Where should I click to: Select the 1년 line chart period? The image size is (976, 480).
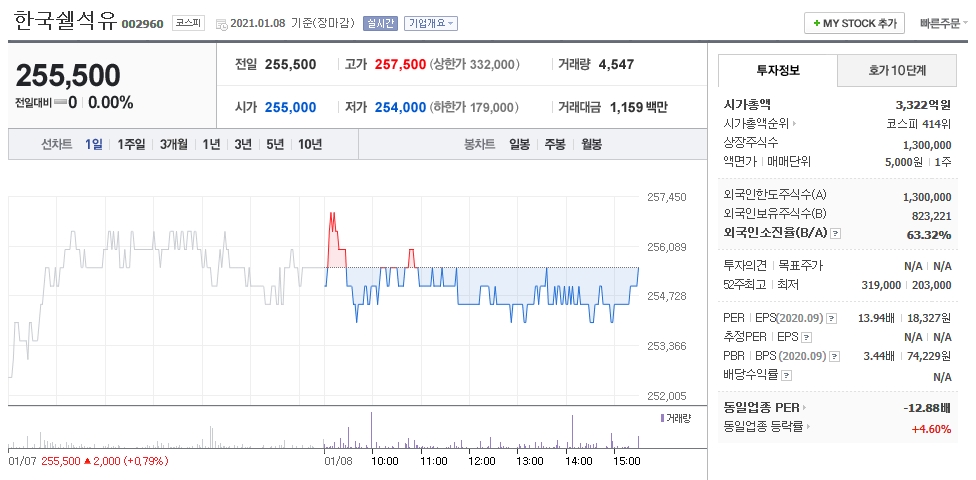tap(211, 144)
